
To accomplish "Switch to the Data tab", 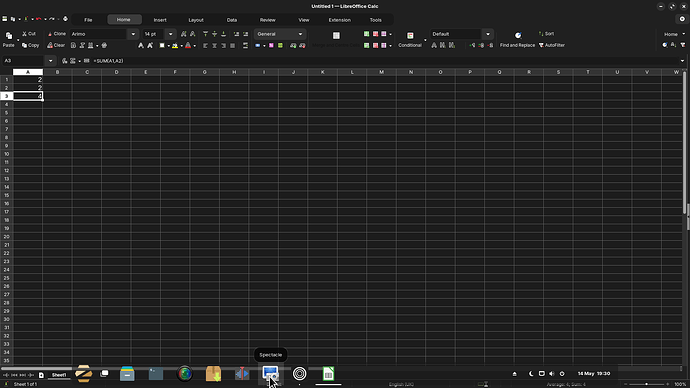I will 232,20.
